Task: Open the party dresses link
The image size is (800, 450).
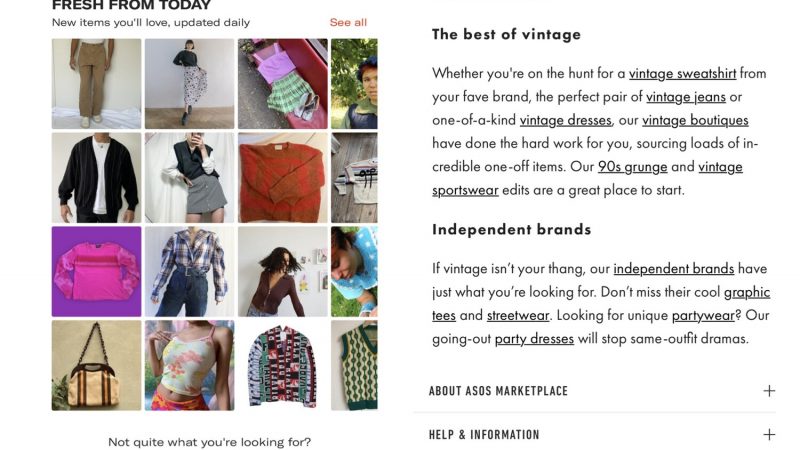Action: (534, 339)
